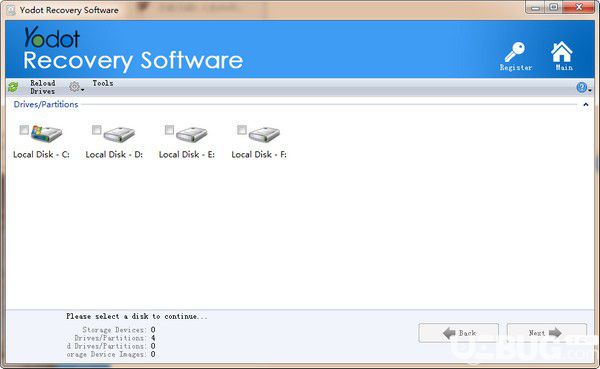Maximize the Yodot Recovery Software window

pos(553,7)
